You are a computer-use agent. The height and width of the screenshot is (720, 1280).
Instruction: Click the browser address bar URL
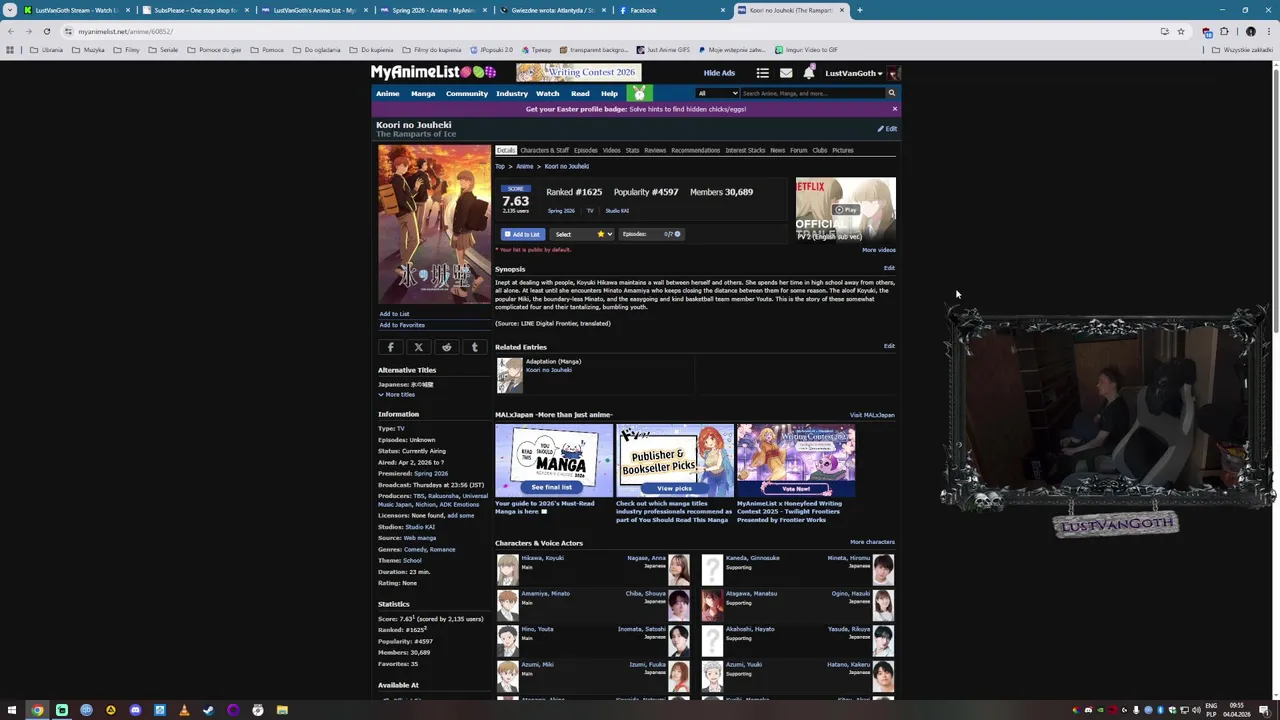(125, 31)
